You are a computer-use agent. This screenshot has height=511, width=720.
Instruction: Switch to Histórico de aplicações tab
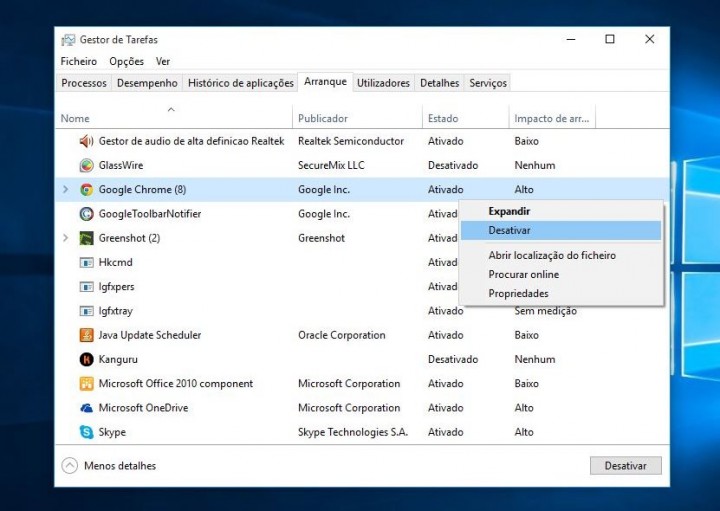[x=241, y=83]
